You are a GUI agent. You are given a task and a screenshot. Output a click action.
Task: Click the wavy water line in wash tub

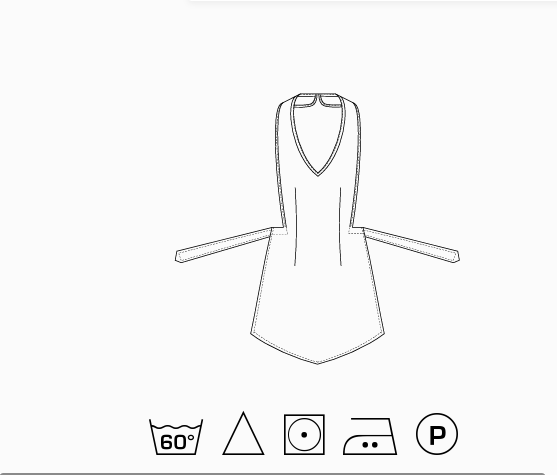pyautogui.click(x=176, y=426)
